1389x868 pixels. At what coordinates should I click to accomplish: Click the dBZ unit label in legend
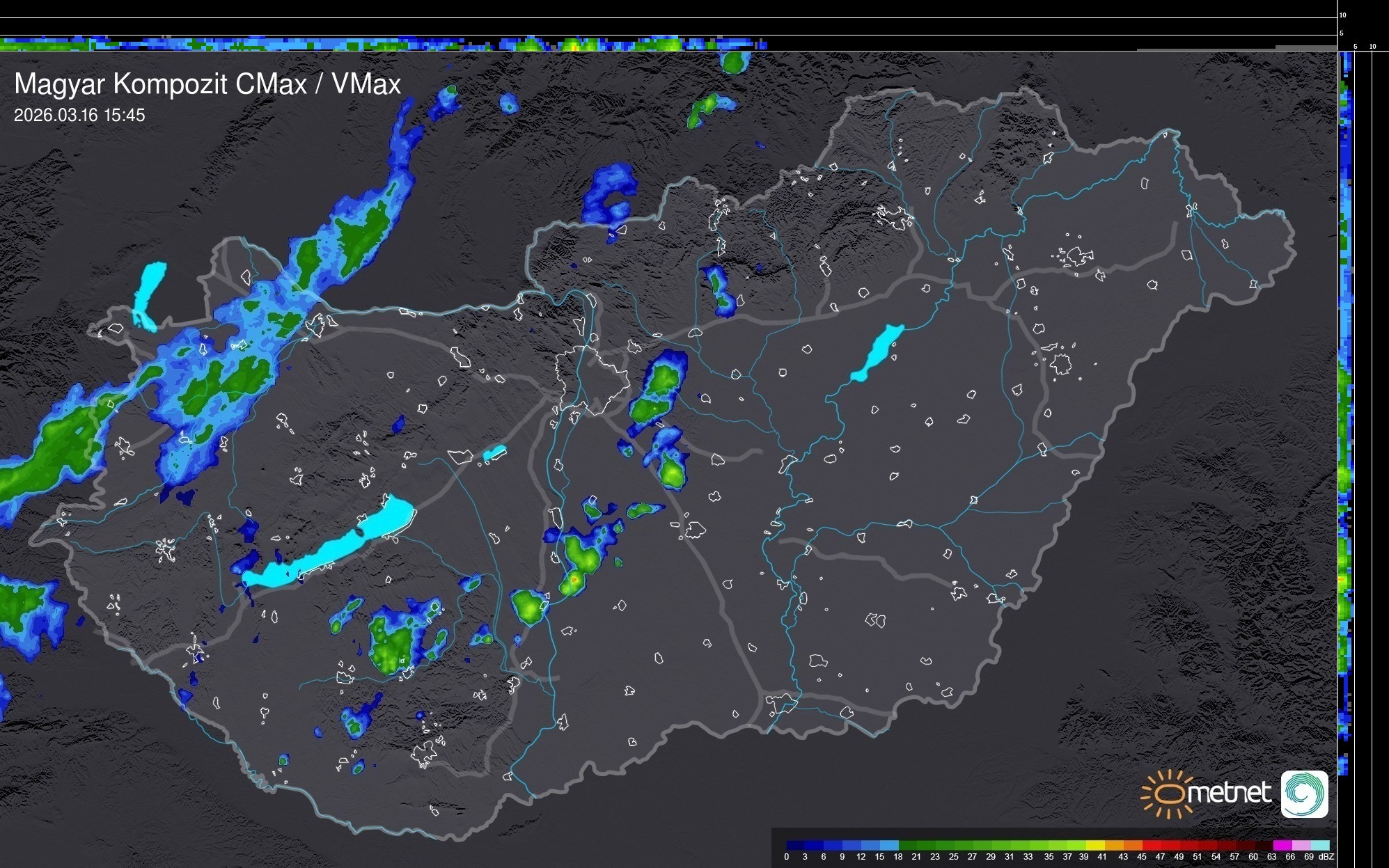click(x=1326, y=857)
